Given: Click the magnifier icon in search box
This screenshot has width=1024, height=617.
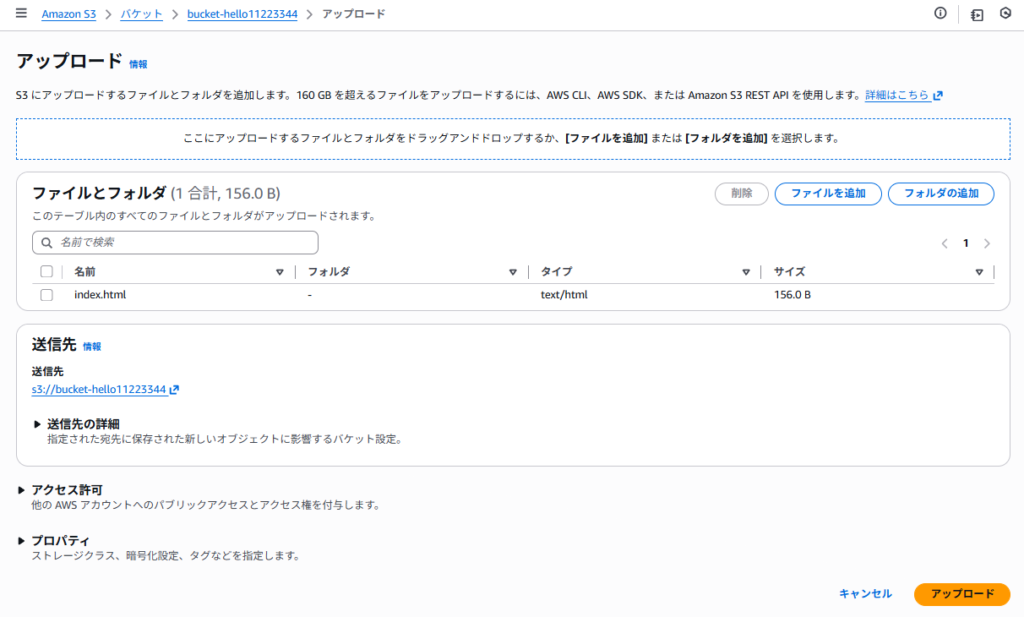Looking at the screenshot, I should 46,243.
